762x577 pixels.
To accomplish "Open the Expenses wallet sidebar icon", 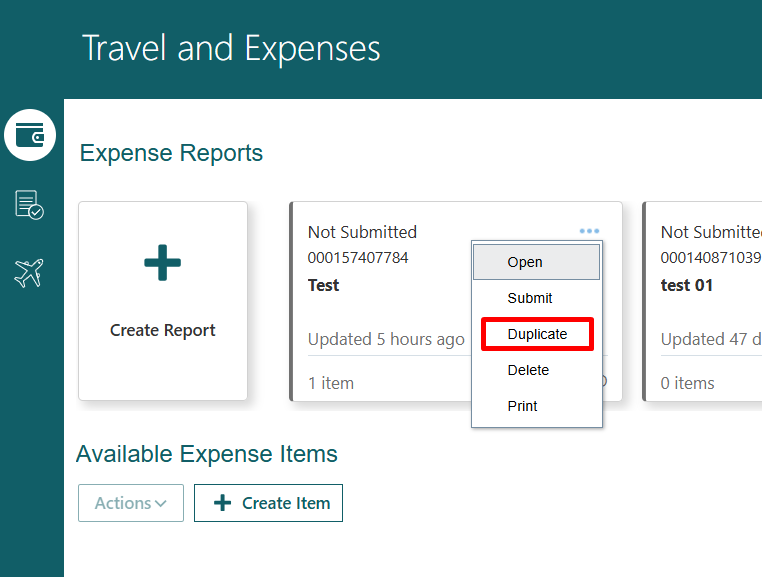I will pos(30,135).
